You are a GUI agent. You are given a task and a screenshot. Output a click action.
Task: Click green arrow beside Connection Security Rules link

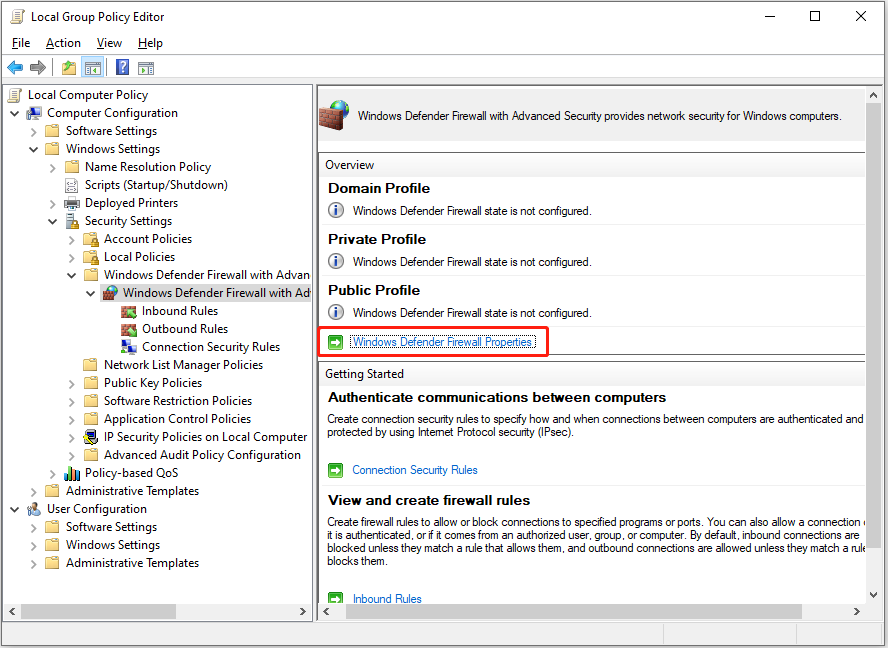pos(336,470)
